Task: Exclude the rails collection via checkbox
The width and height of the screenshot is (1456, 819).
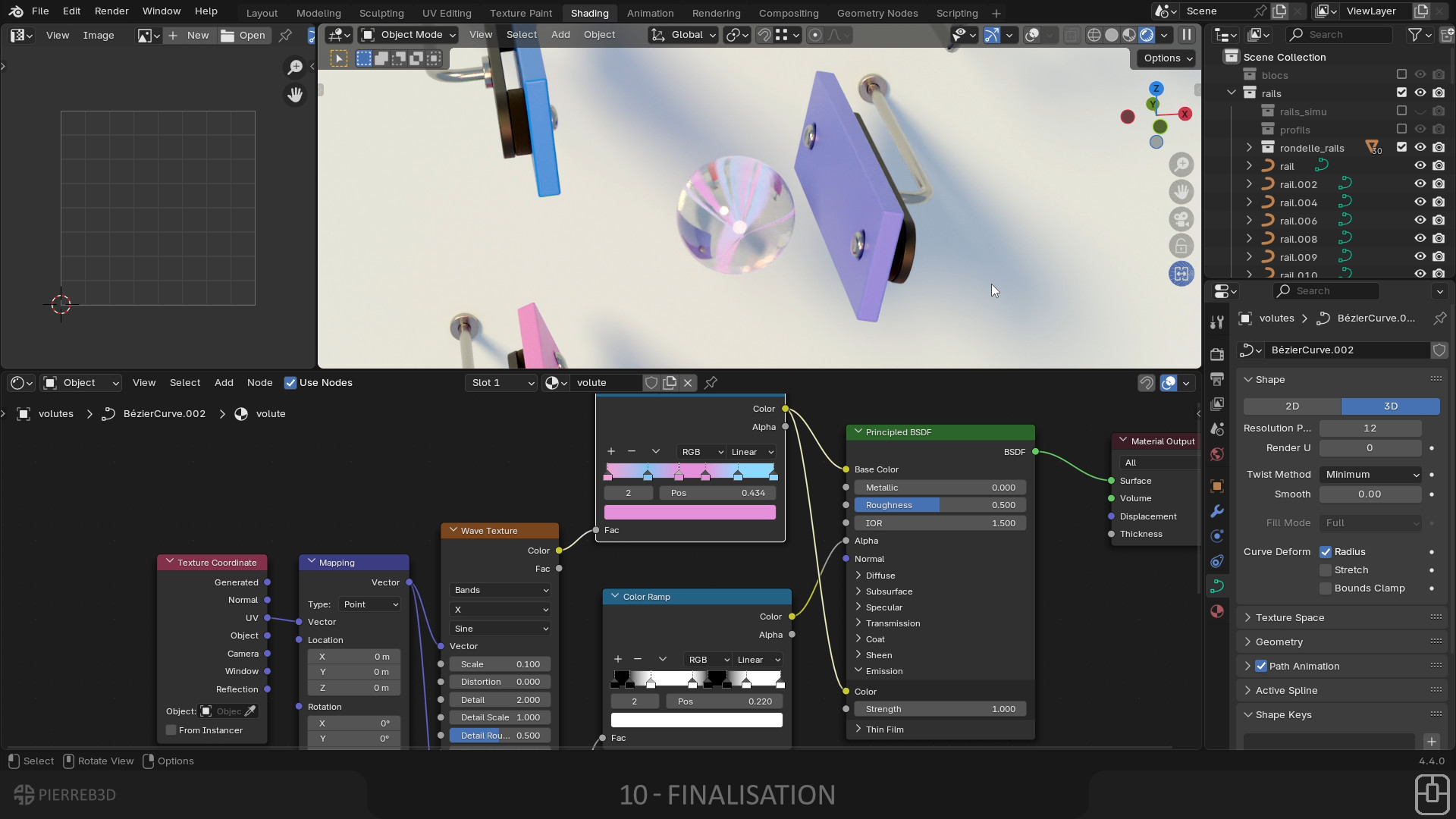Action: pos(1401,93)
